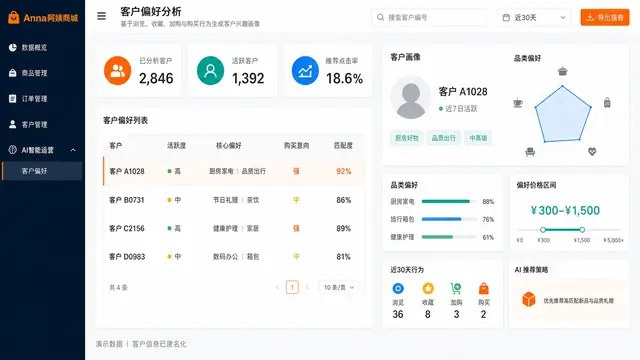Click the ¥300 price slider handle
Image resolution: width=640 pixels, height=360 pixels.
click(543, 230)
